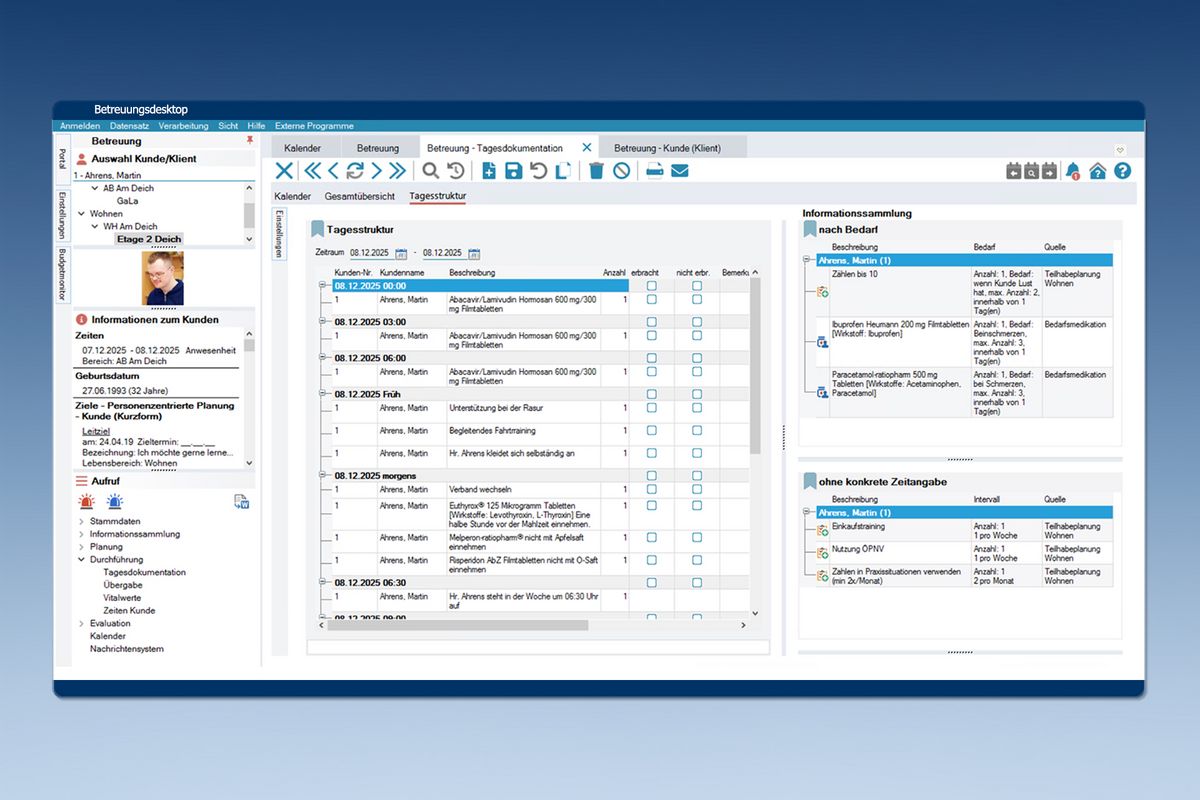This screenshot has height=800, width=1200.
Task: Click the printer icon in toolbar
Action: (x=655, y=171)
